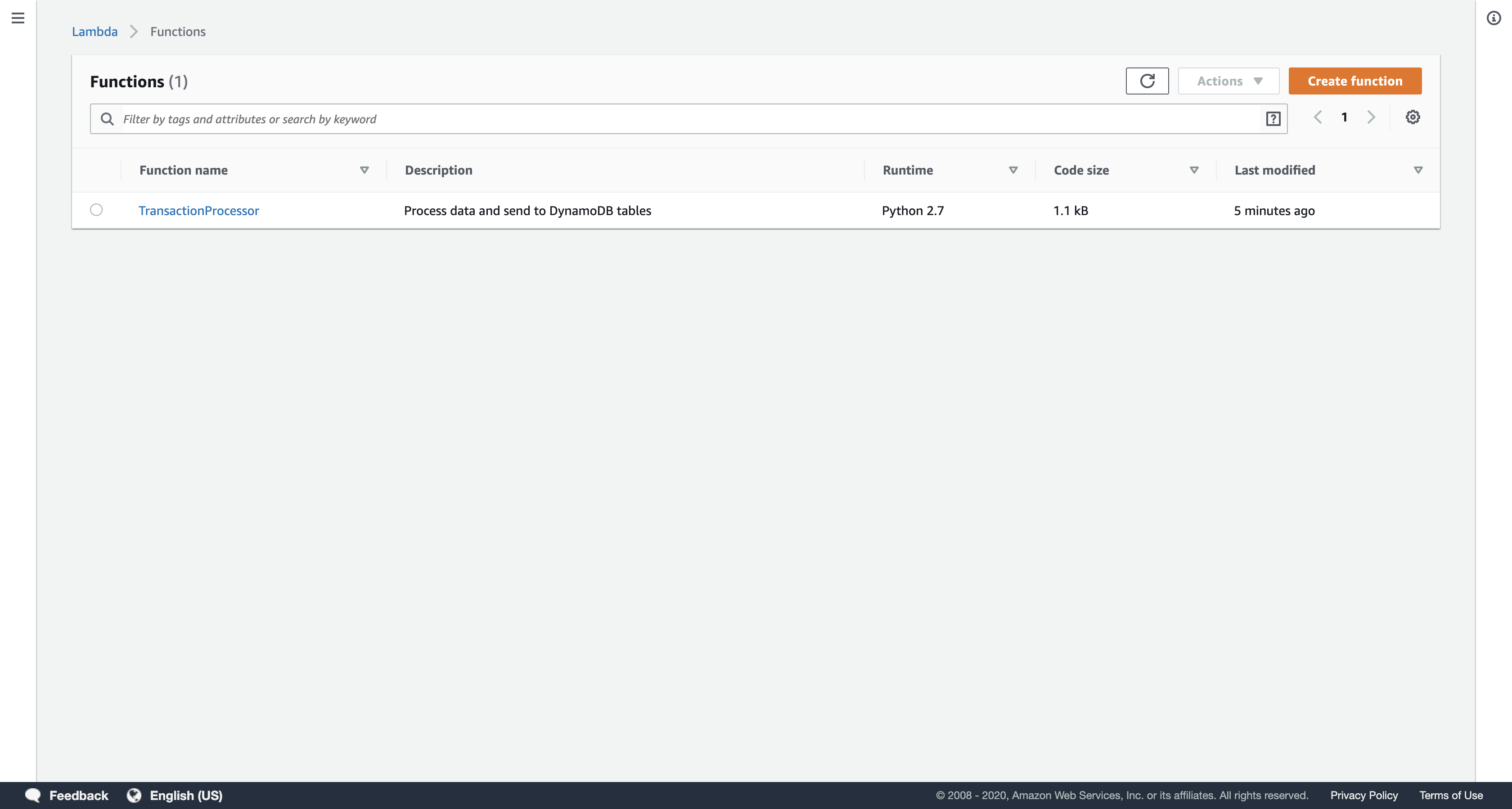This screenshot has width=1512, height=809.
Task: Refresh the functions list
Action: [x=1147, y=81]
